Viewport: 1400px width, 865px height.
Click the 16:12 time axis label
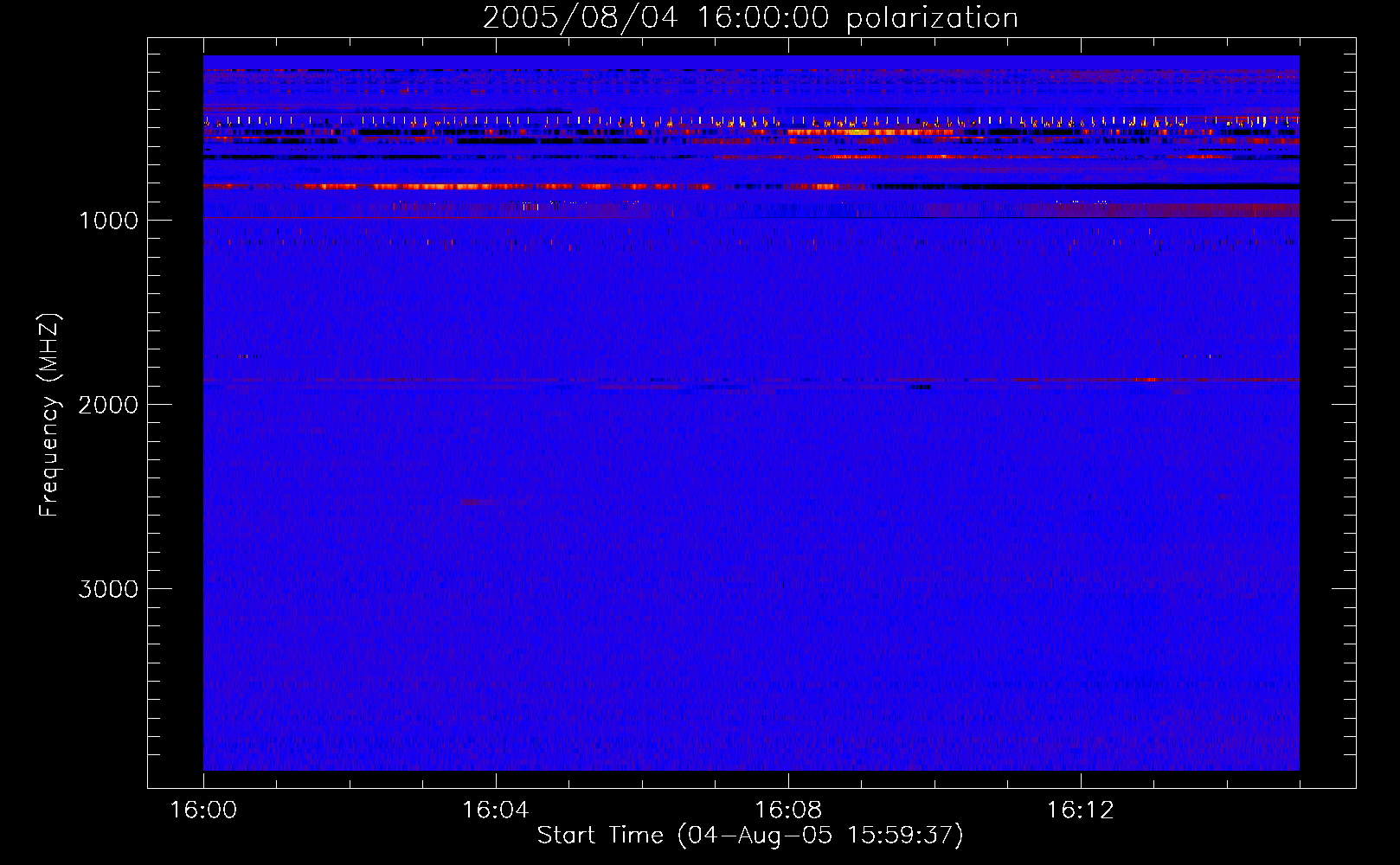pyautogui.click(x=1080, y=811)
